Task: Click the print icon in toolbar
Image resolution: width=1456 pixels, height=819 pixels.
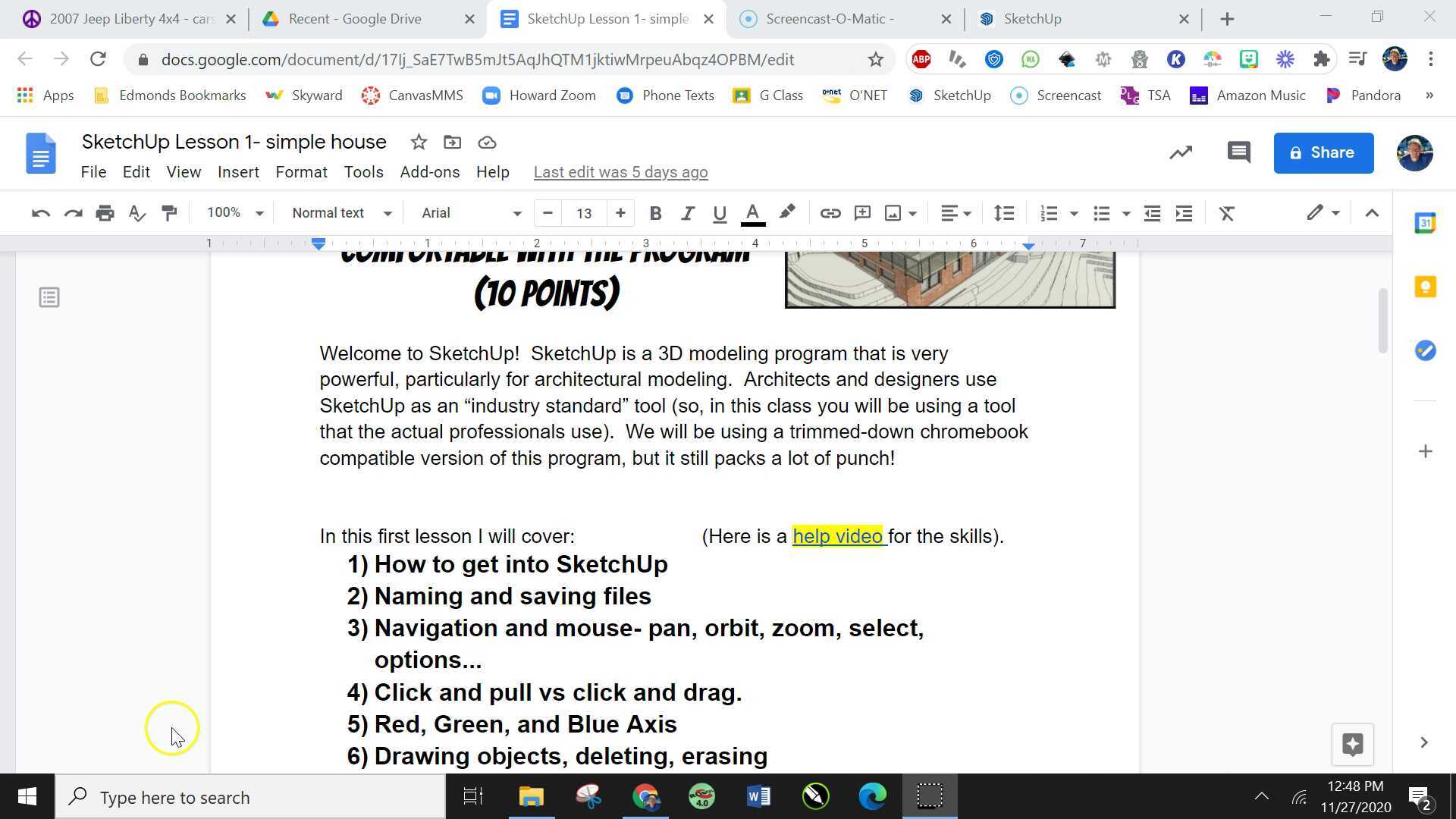Action: pyautogui.click(x=105, y=213)
